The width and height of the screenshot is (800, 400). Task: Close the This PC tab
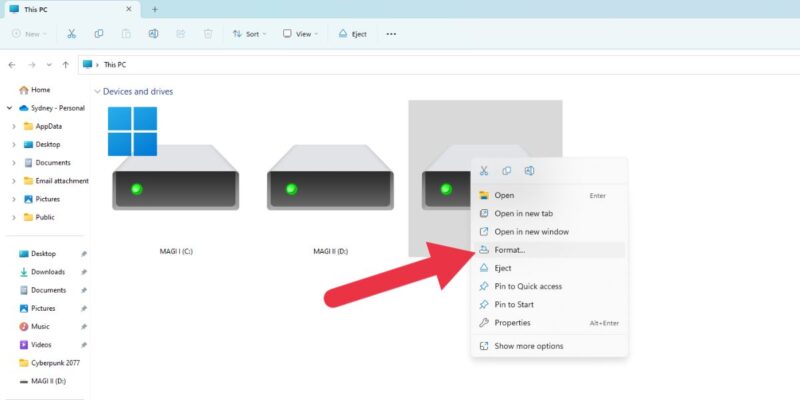[129, 9]
